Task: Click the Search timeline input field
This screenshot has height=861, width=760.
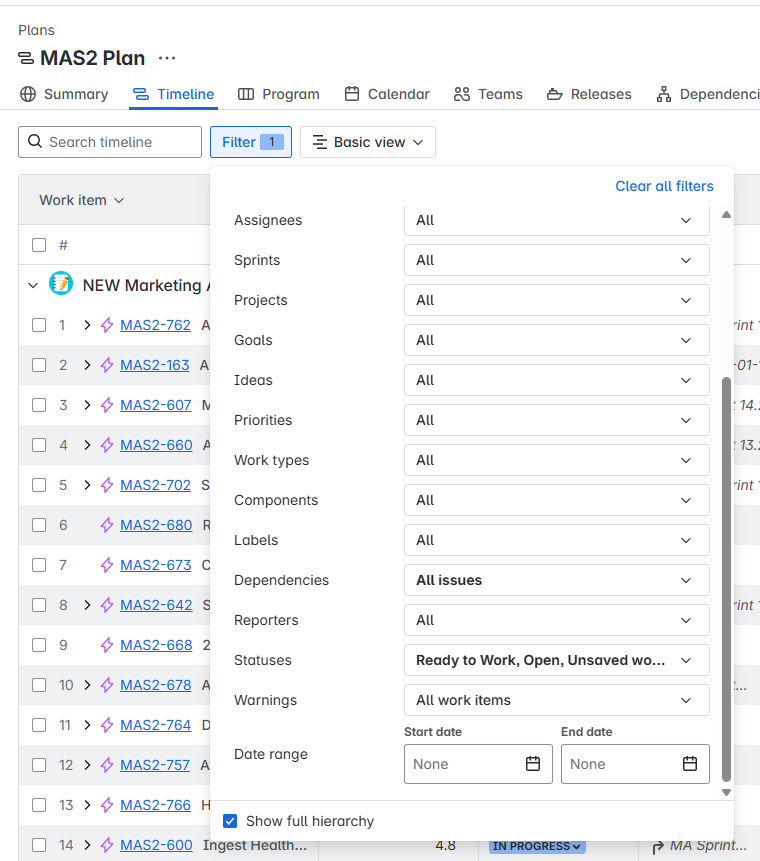Action: tap(110, 142)
